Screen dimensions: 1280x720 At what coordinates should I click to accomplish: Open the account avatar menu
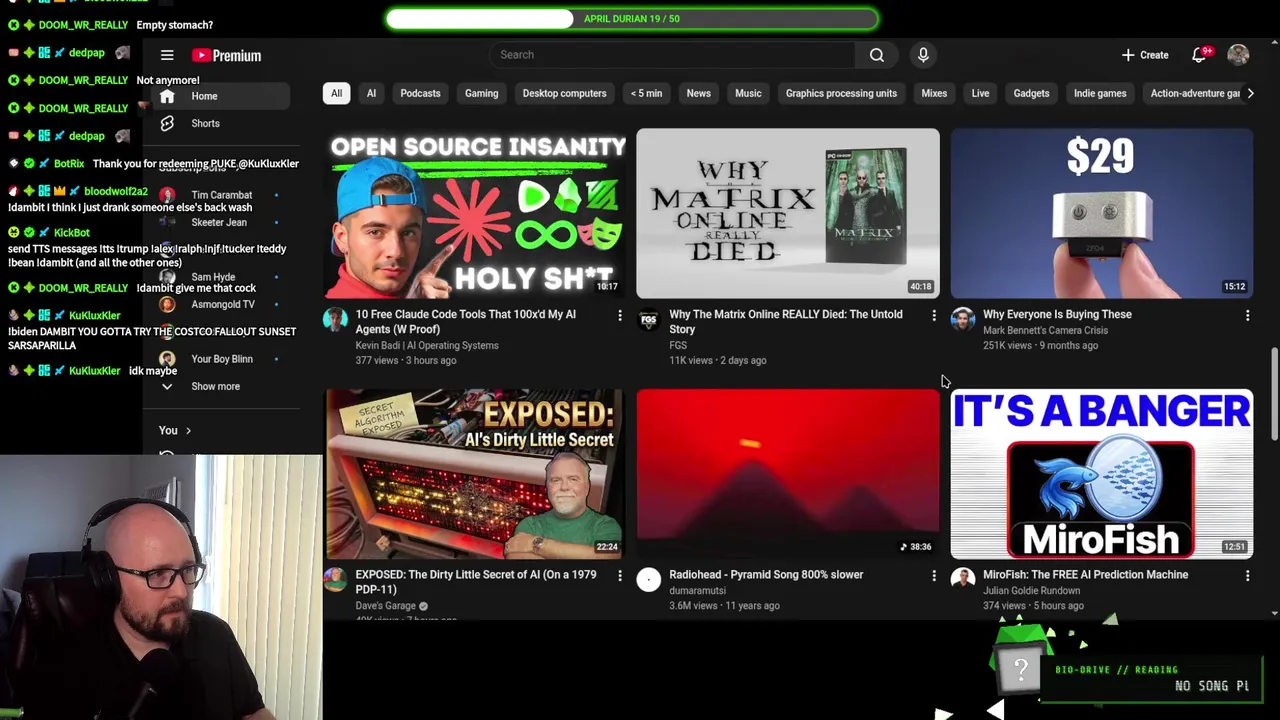pyautogui.click(x=1238, y=55)
